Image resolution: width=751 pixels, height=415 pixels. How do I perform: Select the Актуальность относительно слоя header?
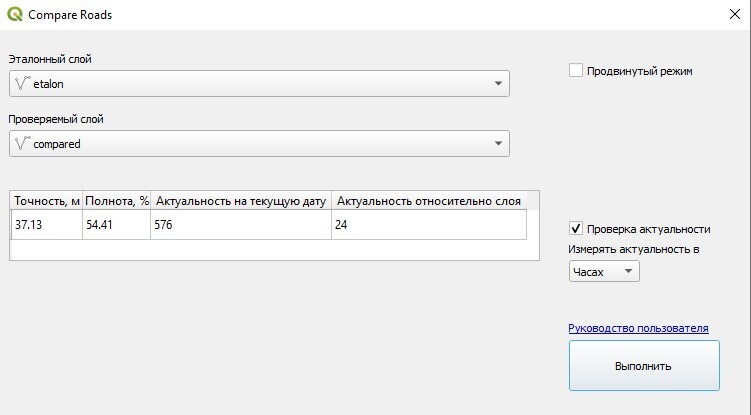[x=429, y=201]
